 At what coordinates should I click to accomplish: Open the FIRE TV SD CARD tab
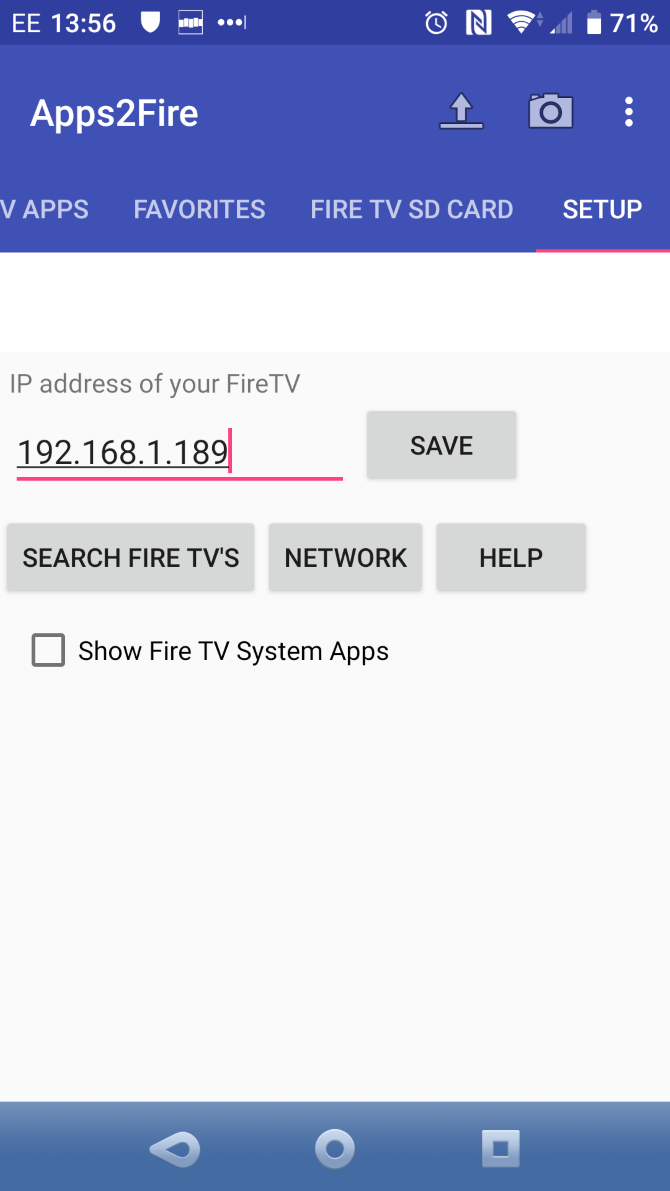(411, 209)
